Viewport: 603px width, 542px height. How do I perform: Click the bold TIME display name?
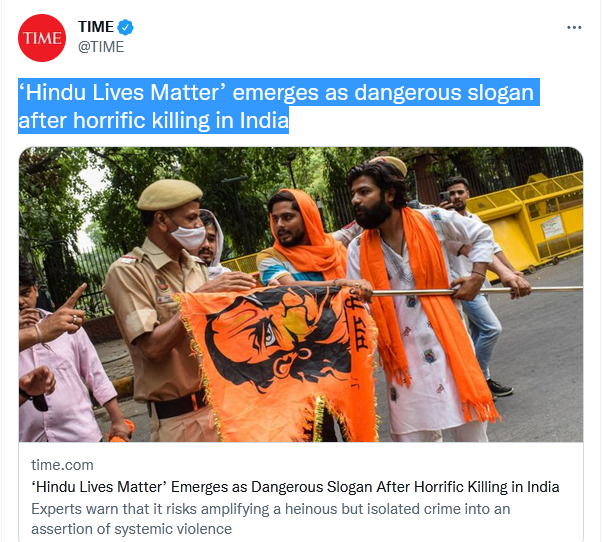point(96,27)
